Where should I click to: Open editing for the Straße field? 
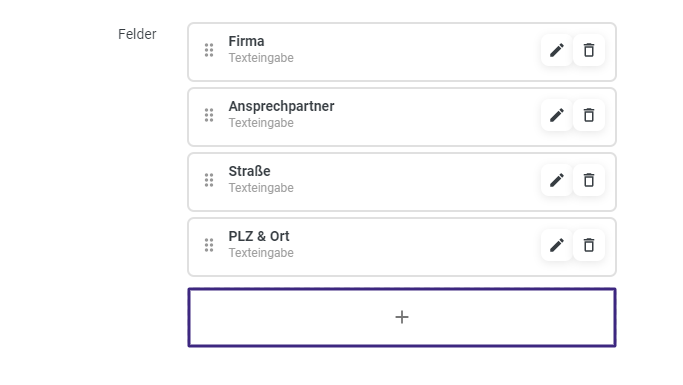(557, 180)
